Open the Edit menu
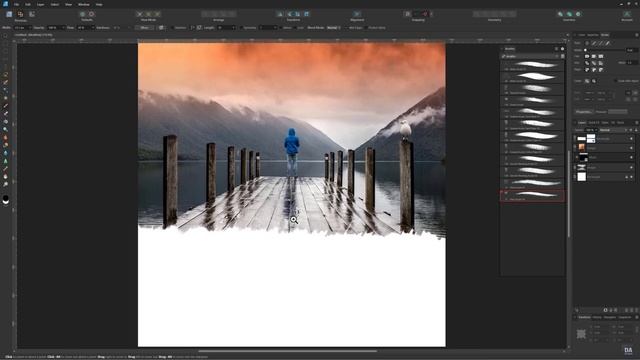The height and width of the screenshot is (360, 640). [x=28, y=4]
